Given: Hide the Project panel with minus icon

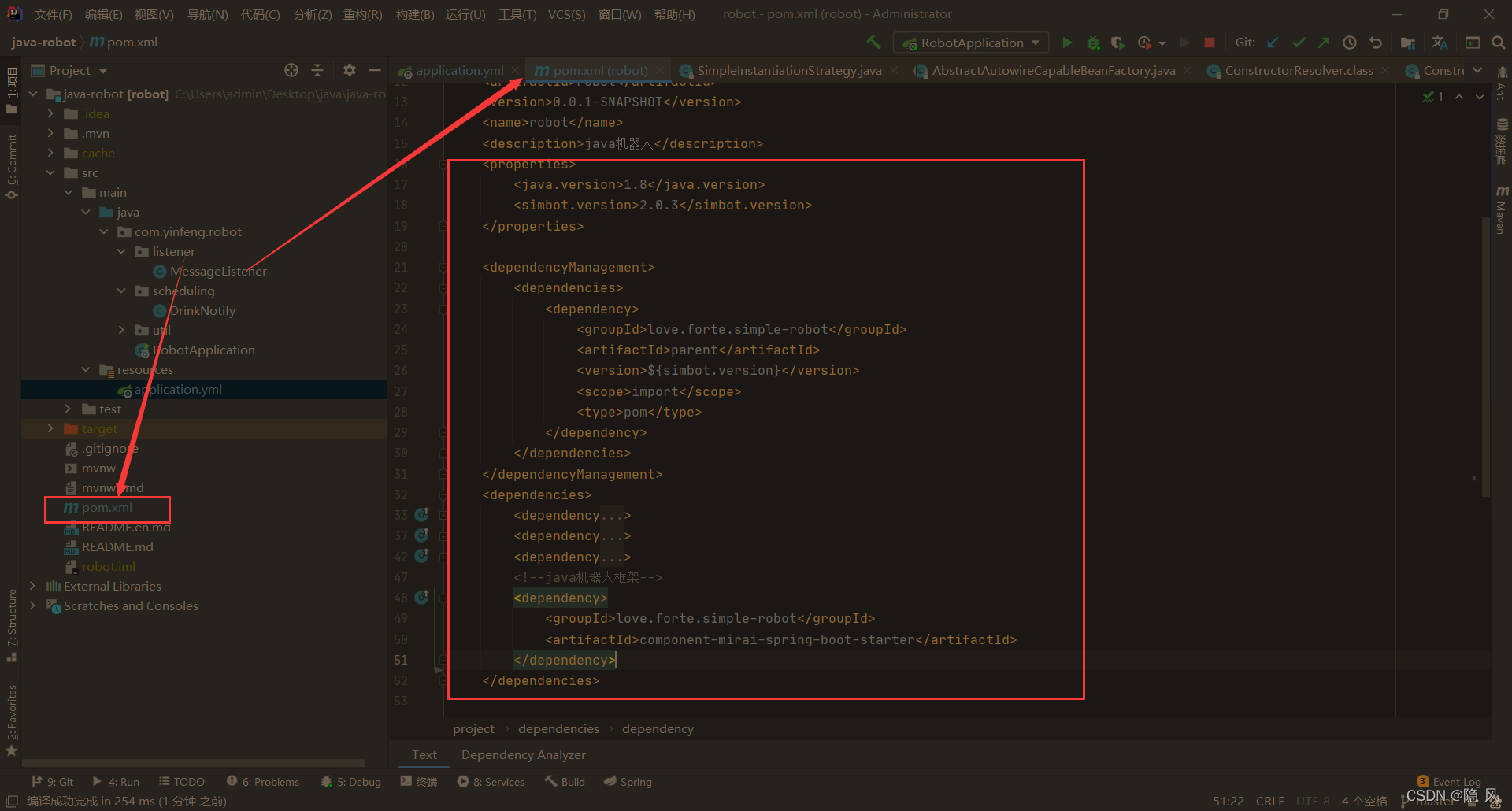Looking at the screenshot, I should [375, 70].
